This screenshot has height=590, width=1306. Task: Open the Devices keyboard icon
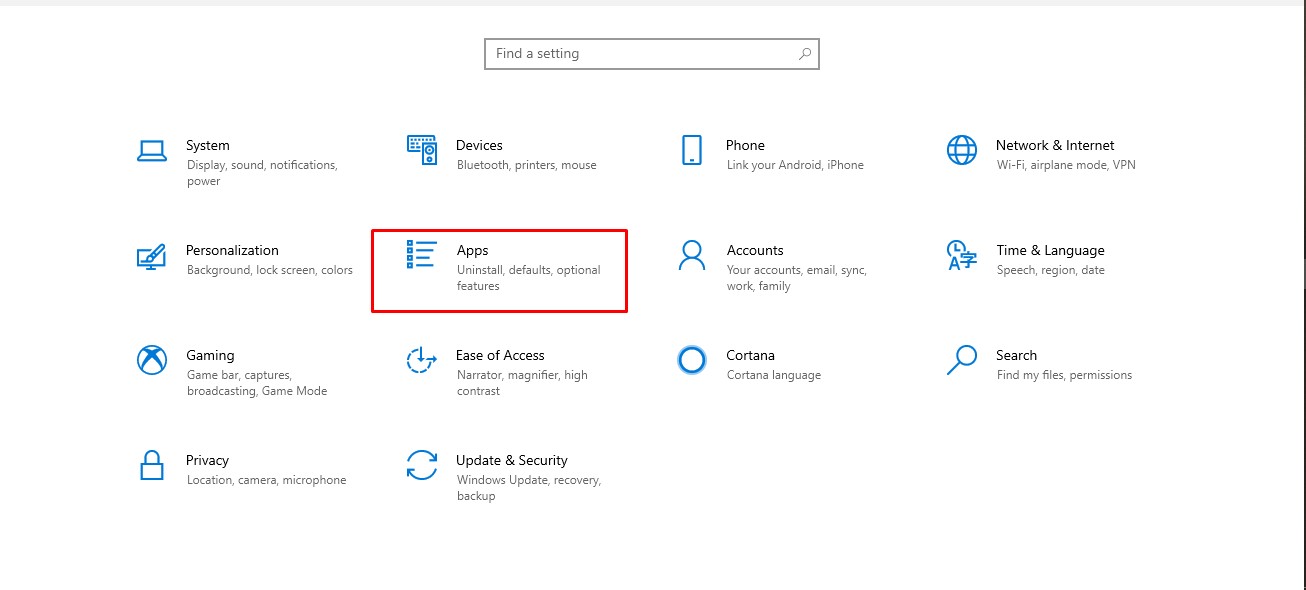pyautogui.click(x=422, y=150)
